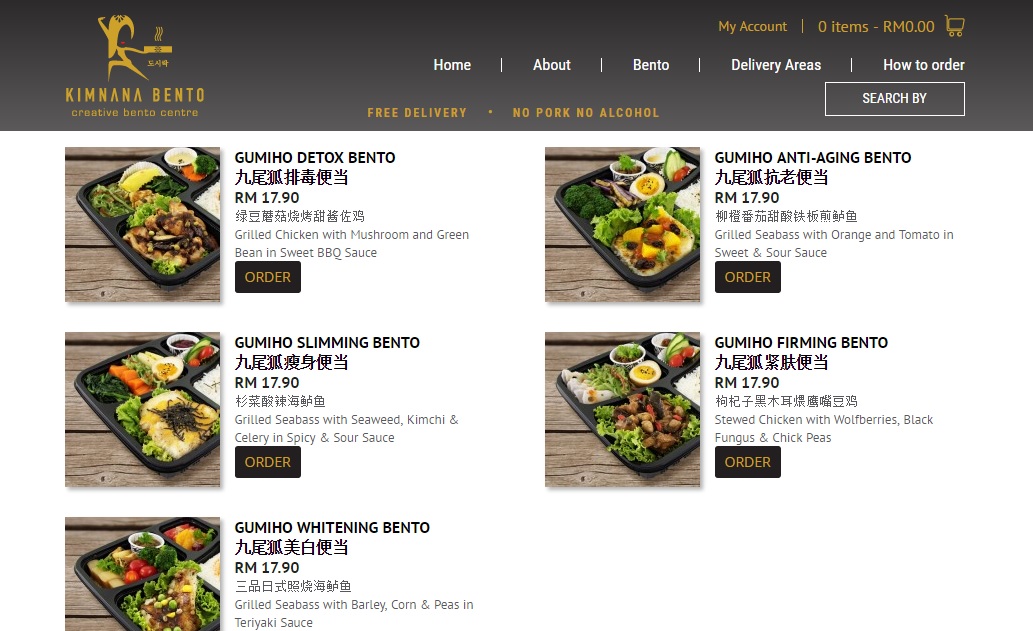
Task: Expand the SEARCH BY dropdown
Action: 895,99
